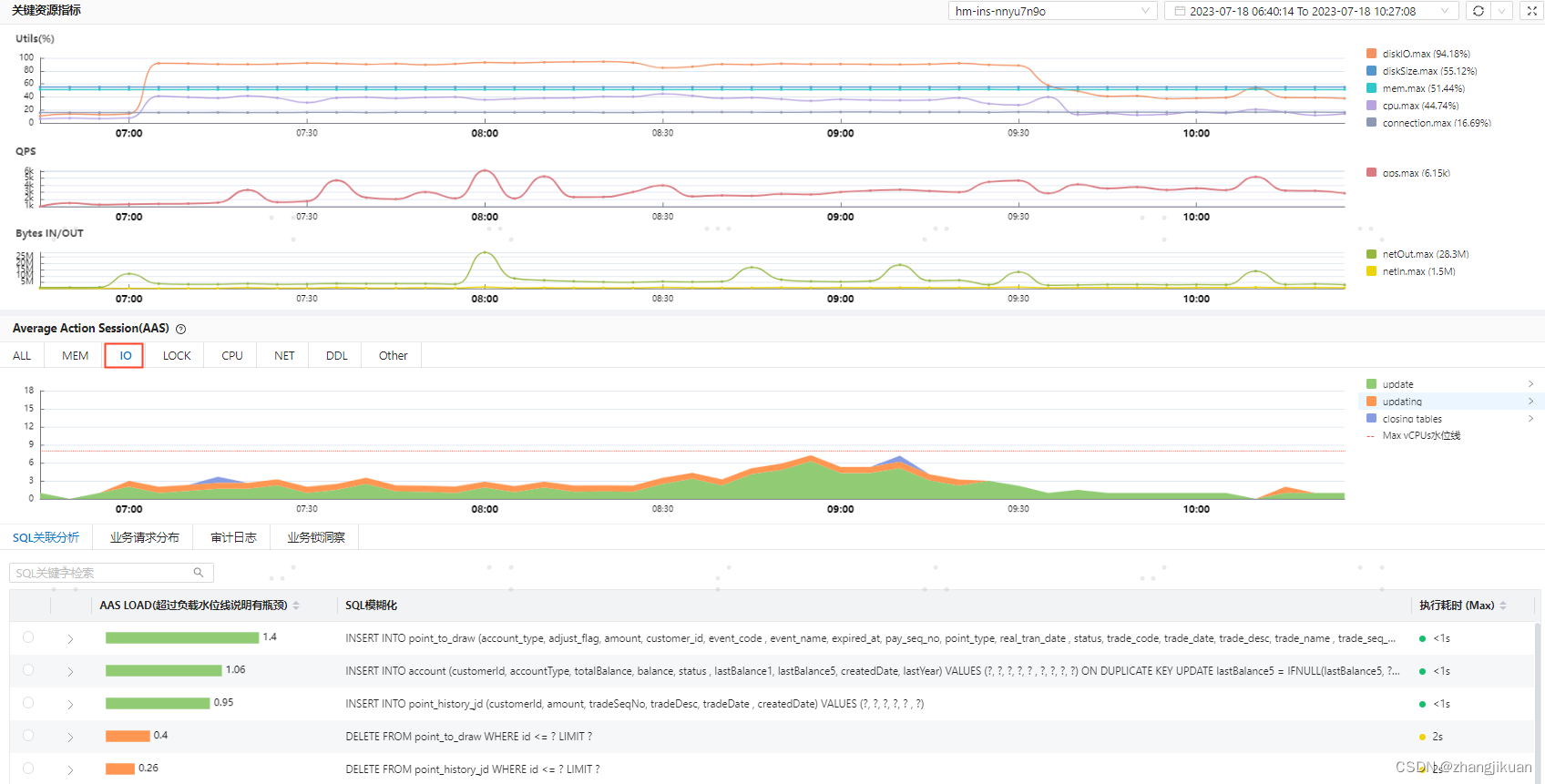Click the search magnifier icon
This screenshot has height=784, width=1545.
point(199,572)
